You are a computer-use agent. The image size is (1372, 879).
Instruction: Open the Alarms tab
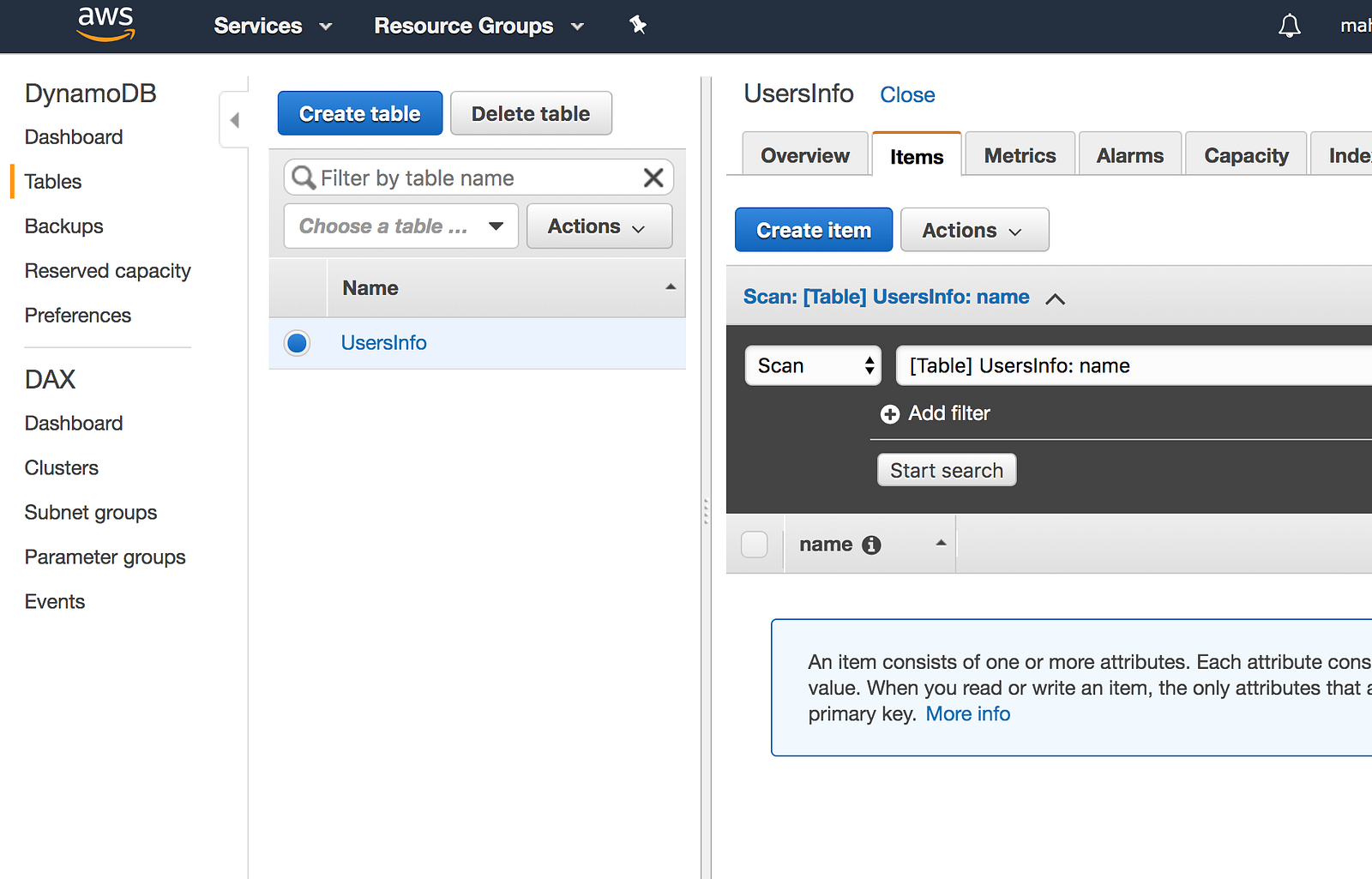coord(1130,155)
